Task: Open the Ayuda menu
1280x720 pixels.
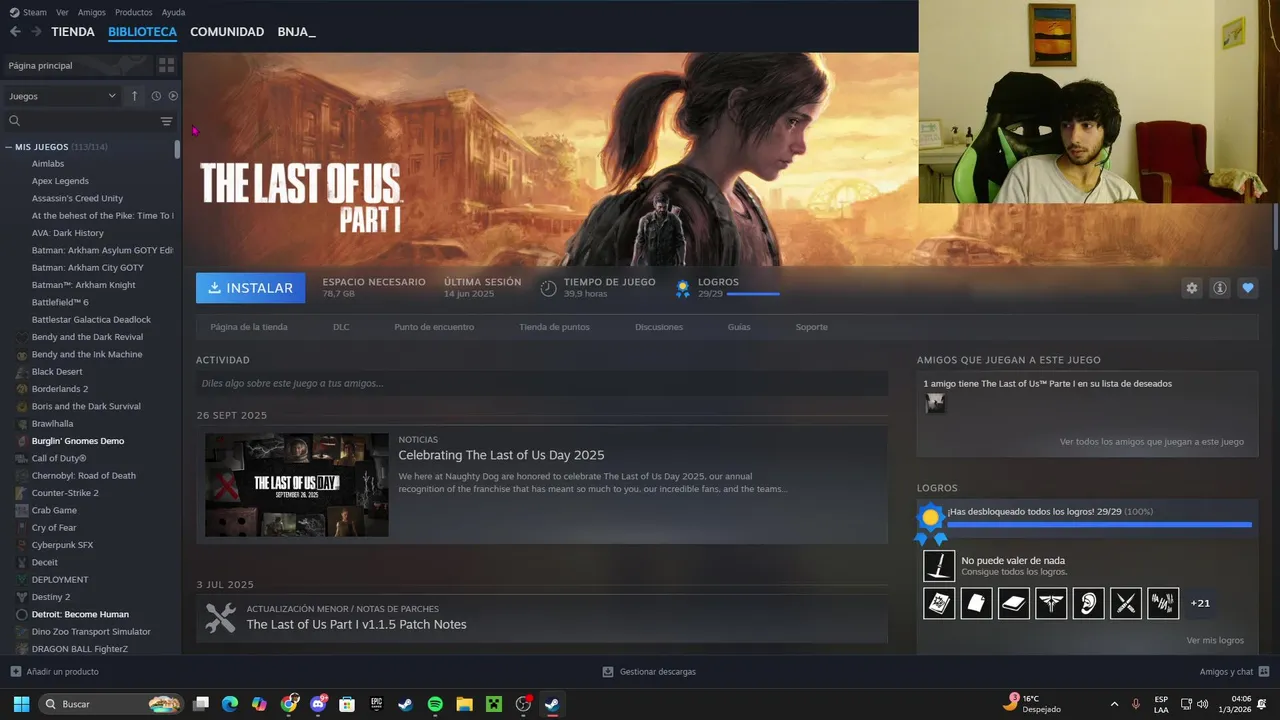Action: pyautogui.click(x=173, y=12)
